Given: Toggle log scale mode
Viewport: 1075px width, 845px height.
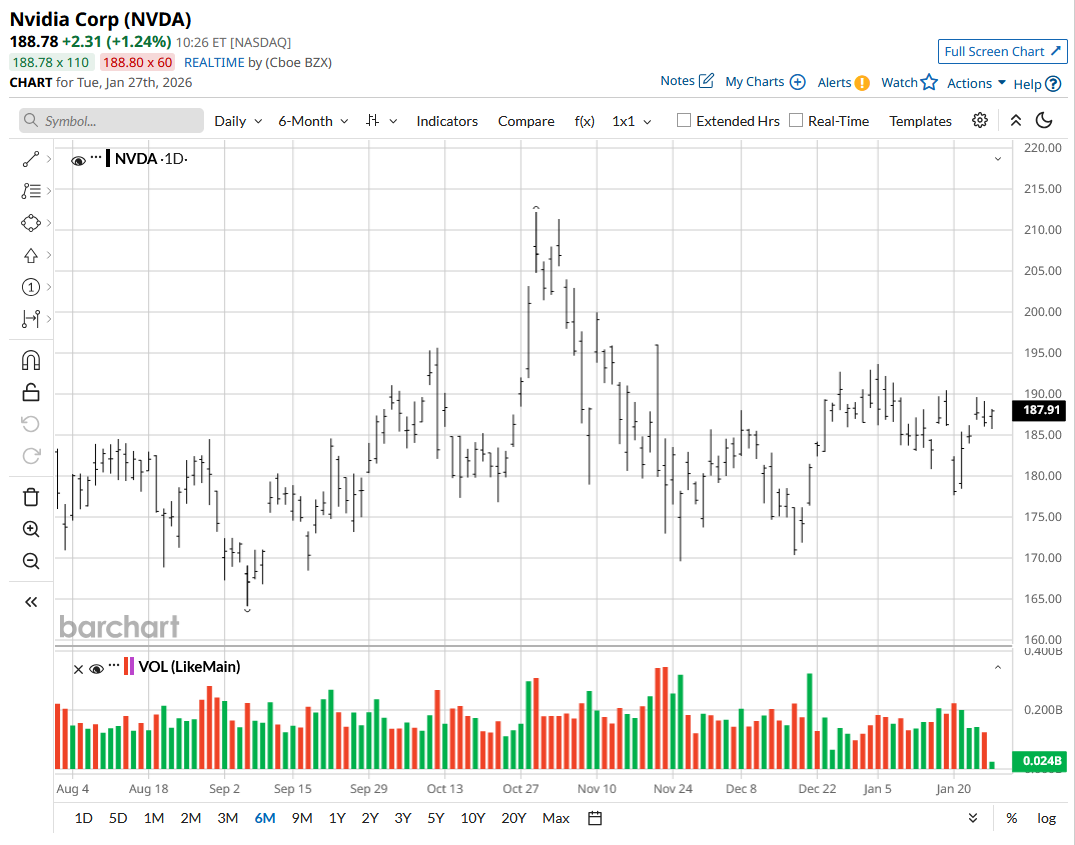Looking at the screenshot, I should tap(1046, 818).
